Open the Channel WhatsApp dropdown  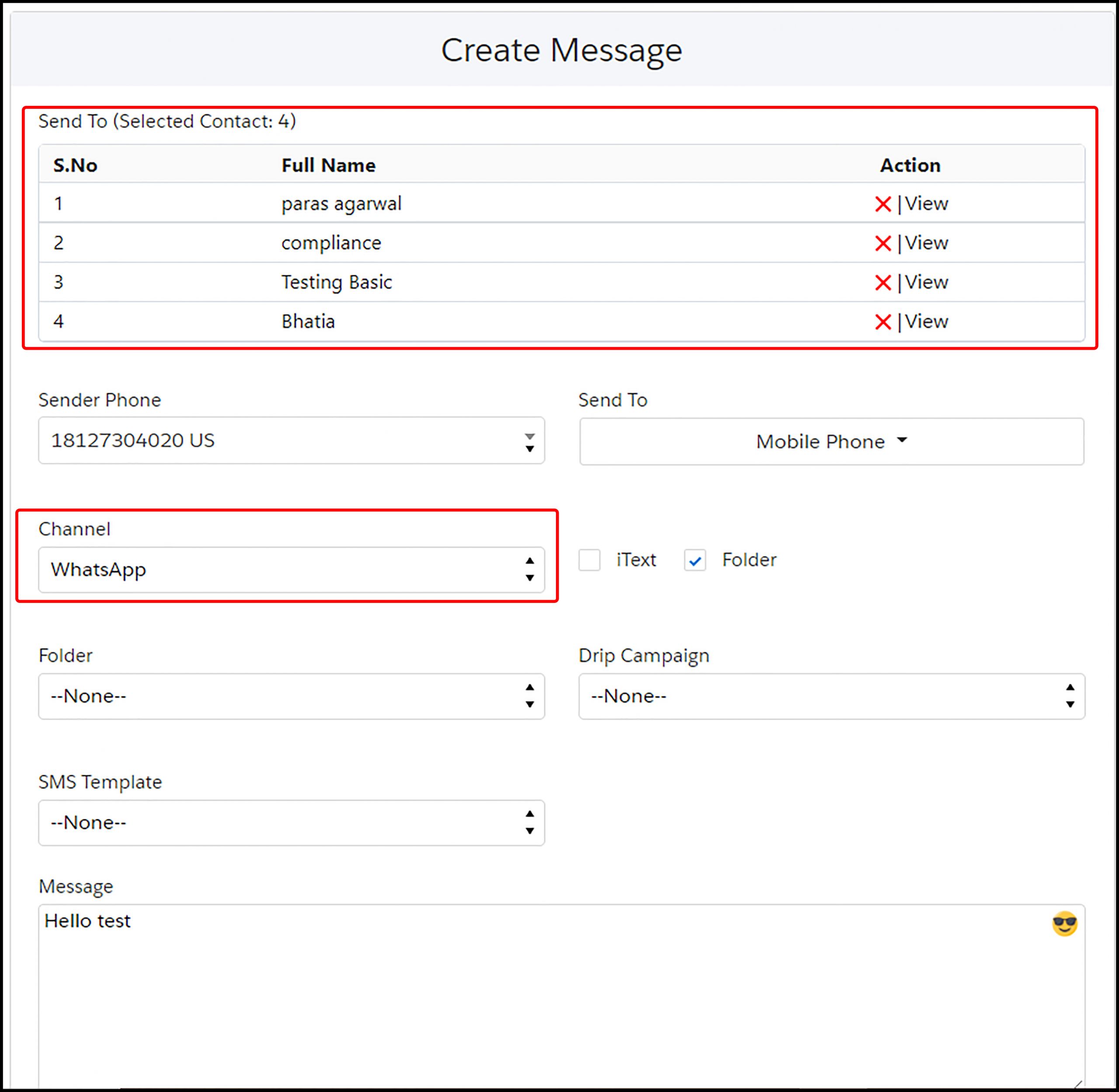pyautogui.click(x=292, y=570)
